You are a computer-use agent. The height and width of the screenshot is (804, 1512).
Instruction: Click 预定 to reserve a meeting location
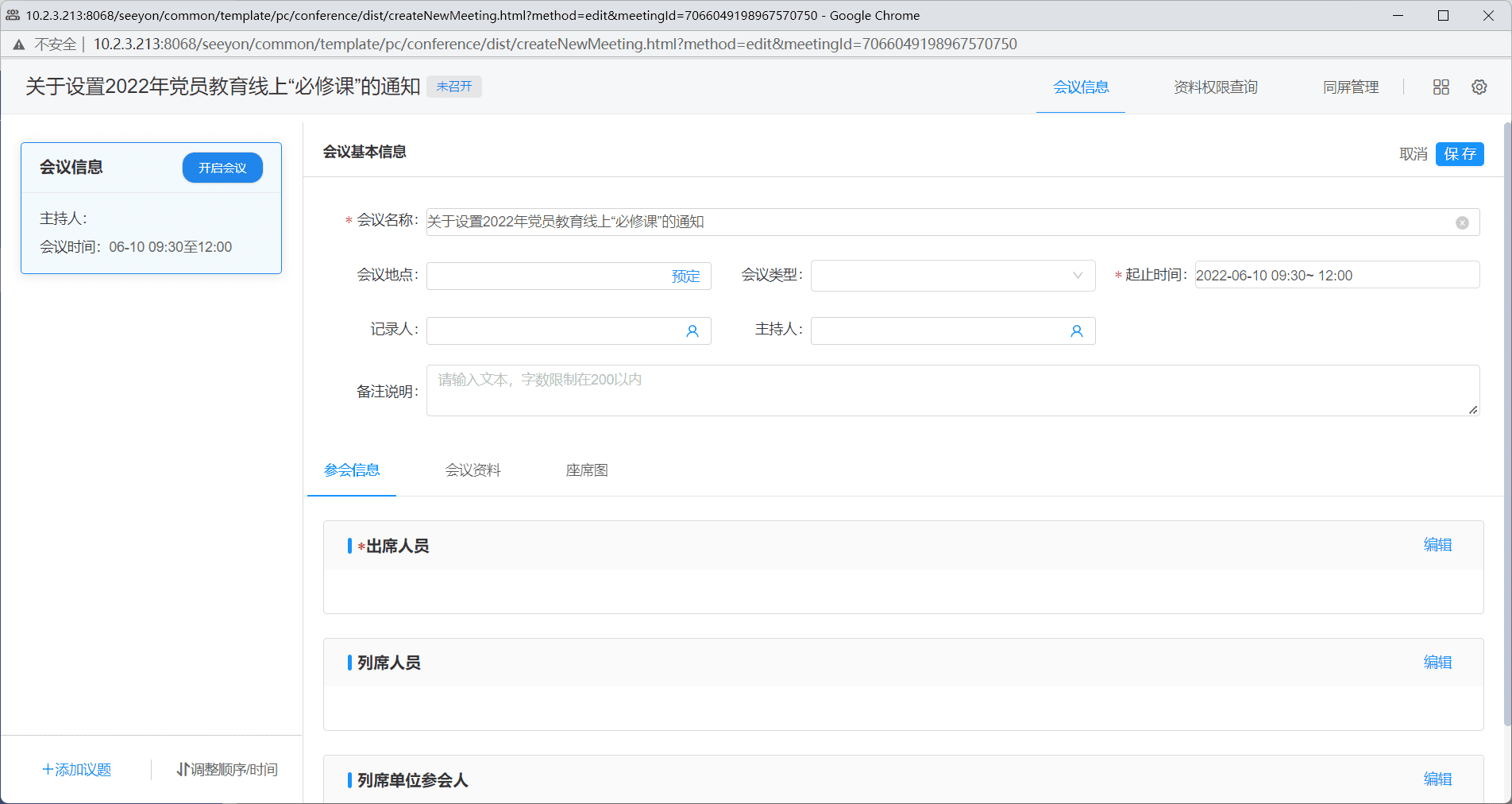686,276
